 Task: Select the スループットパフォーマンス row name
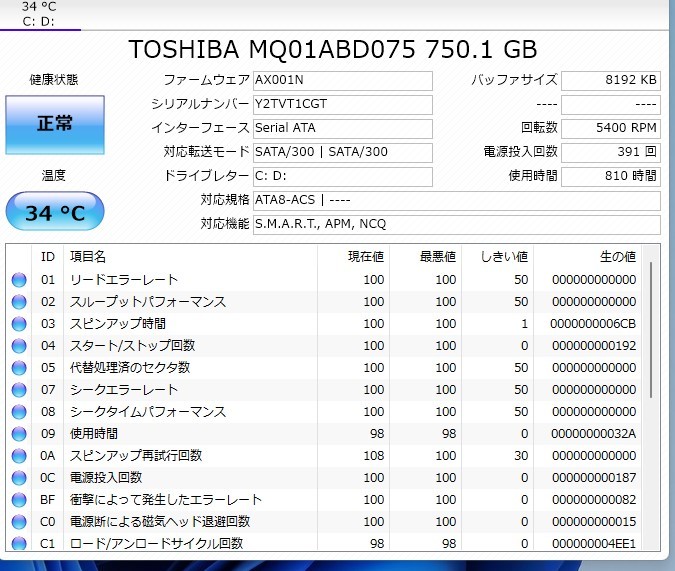coord(148,302)
